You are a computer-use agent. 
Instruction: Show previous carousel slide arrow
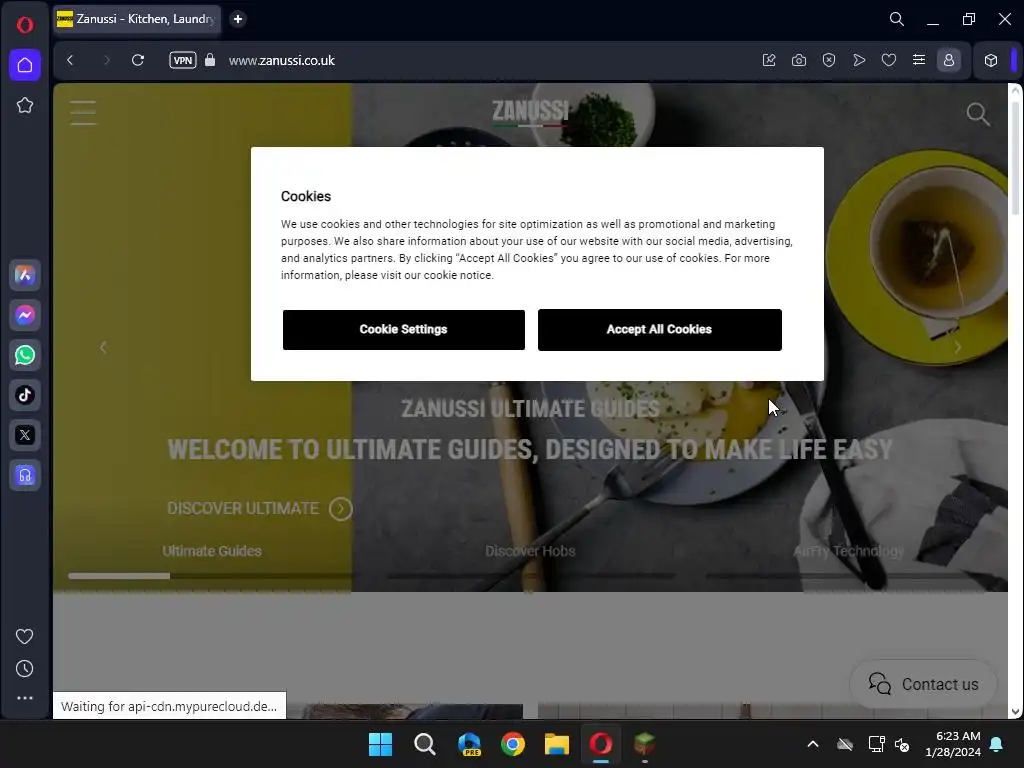click(x=103, y=347)
